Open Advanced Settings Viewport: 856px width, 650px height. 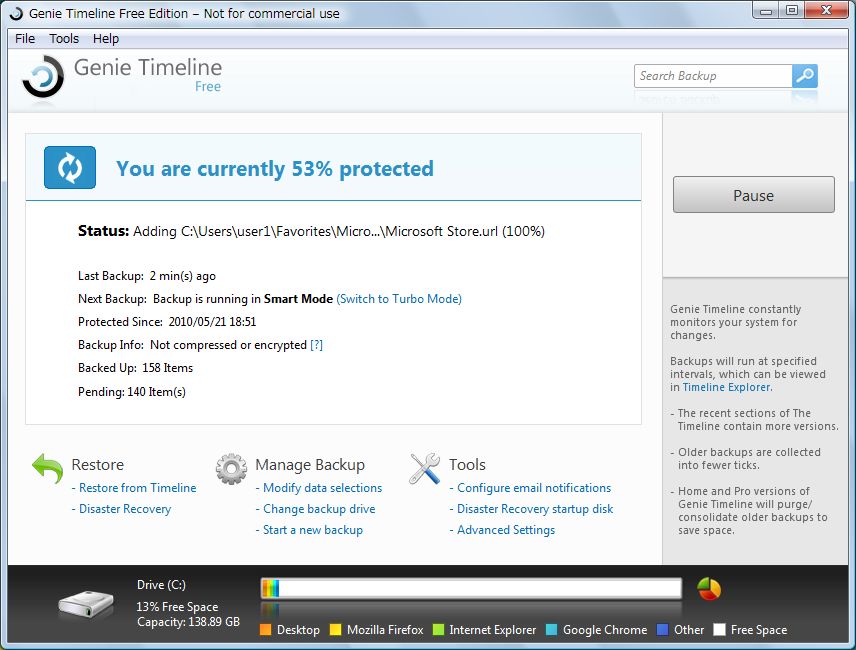pyautogui.click(x=506, y=530)
